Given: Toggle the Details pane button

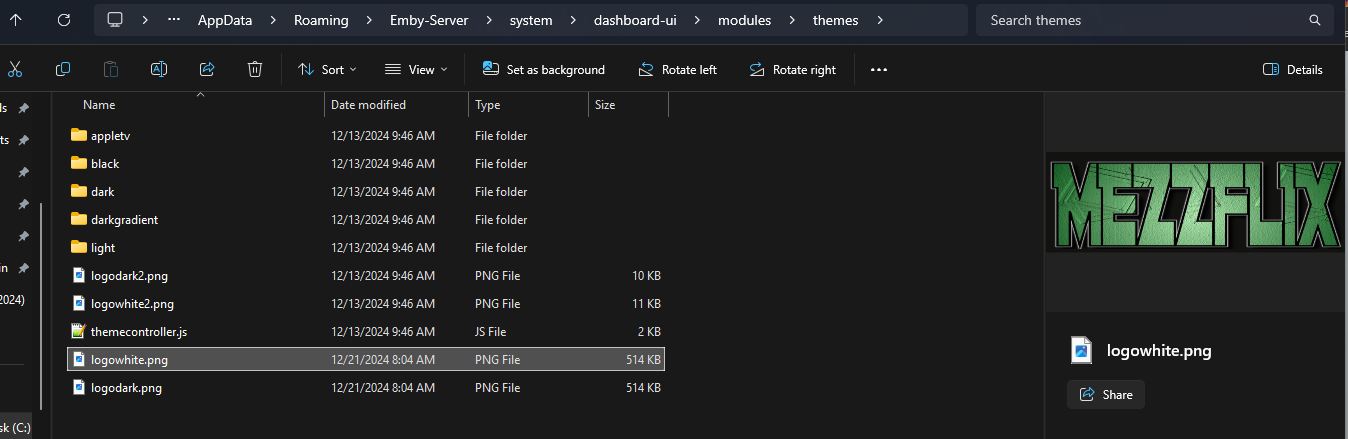Looking at the screenshot, I should [1293, 69].
